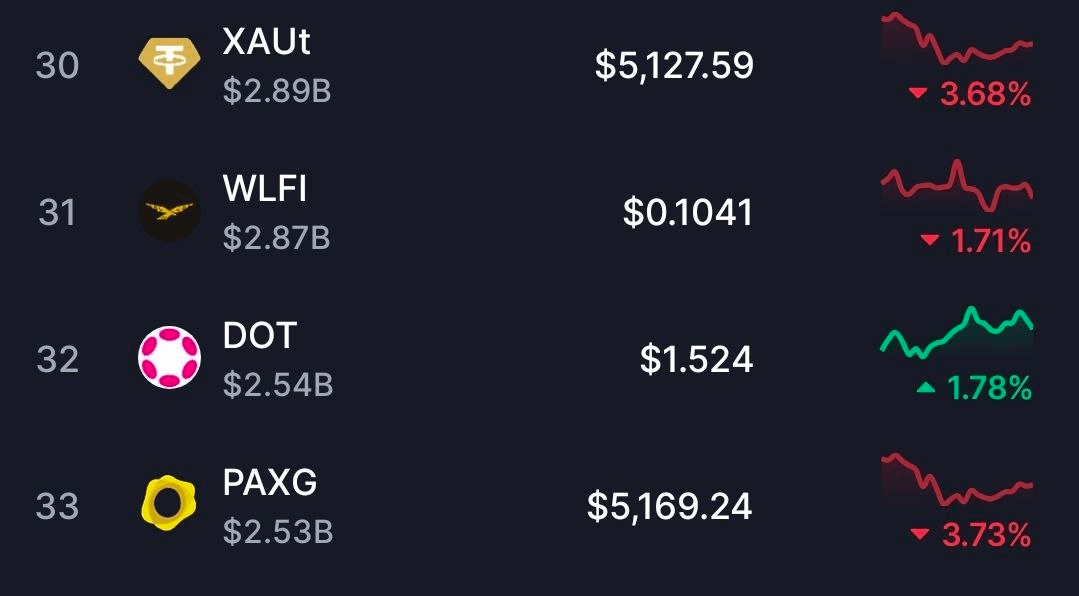View the WLFI red sparkline chart
The height and width of the screenshot is (596, 1079).
click(956, 186)
